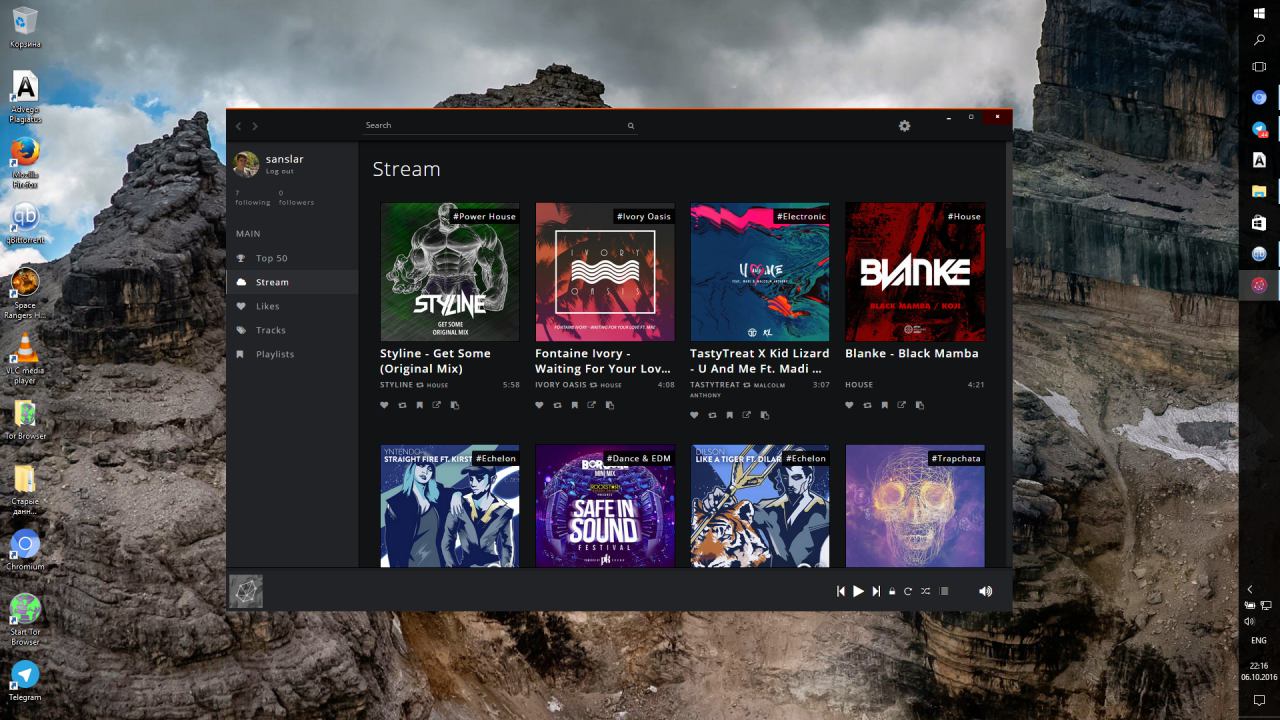Open the #Ivory Oasis tag

pyautogui.click(x=644, y=216)
